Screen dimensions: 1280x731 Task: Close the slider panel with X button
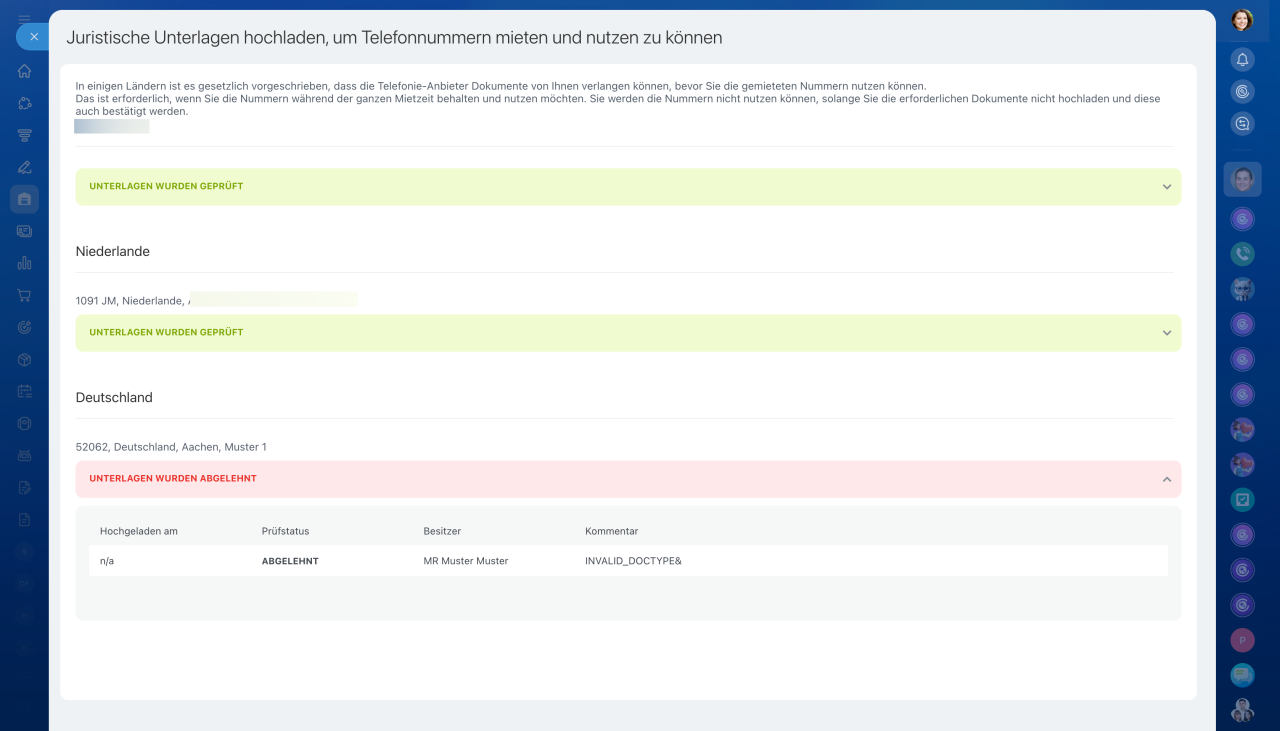tap(33, 36)
